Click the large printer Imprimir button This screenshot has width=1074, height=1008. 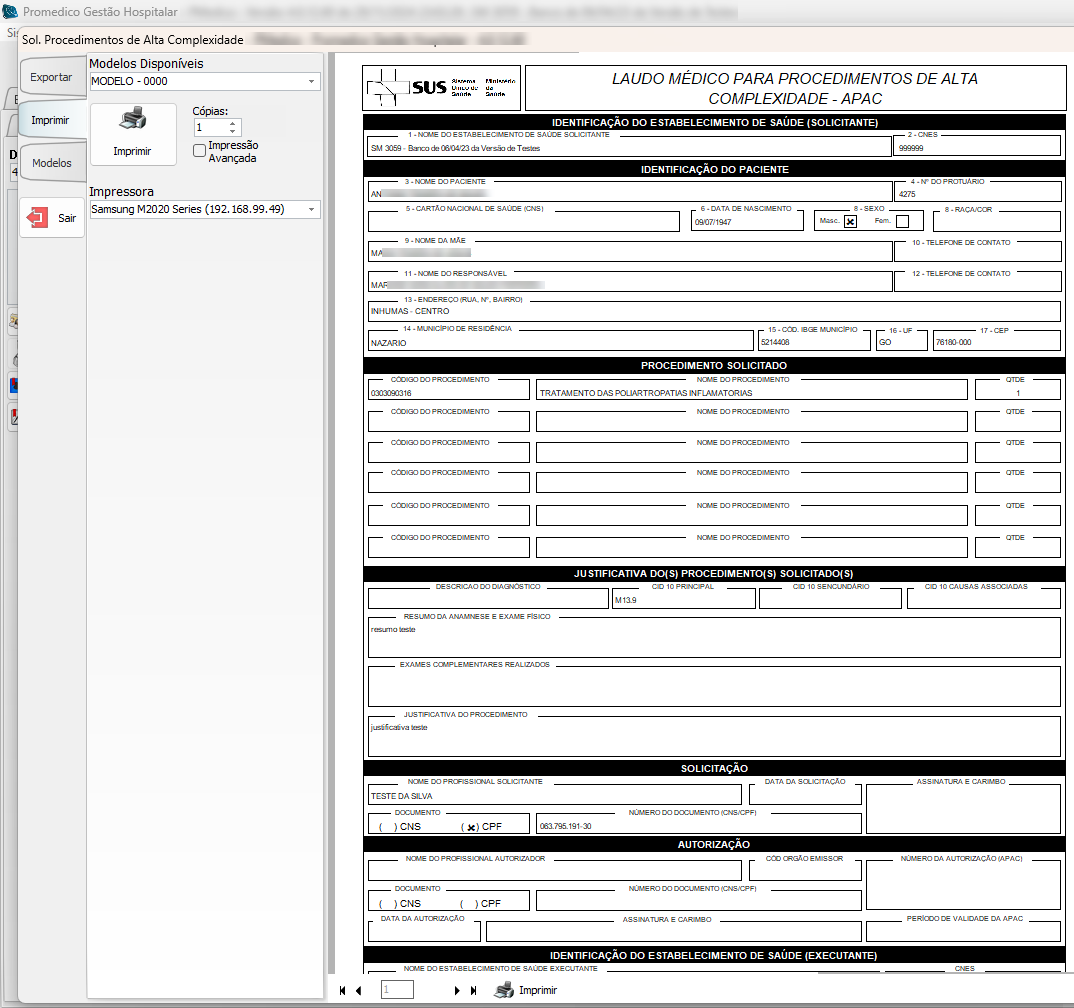[133, 134]
